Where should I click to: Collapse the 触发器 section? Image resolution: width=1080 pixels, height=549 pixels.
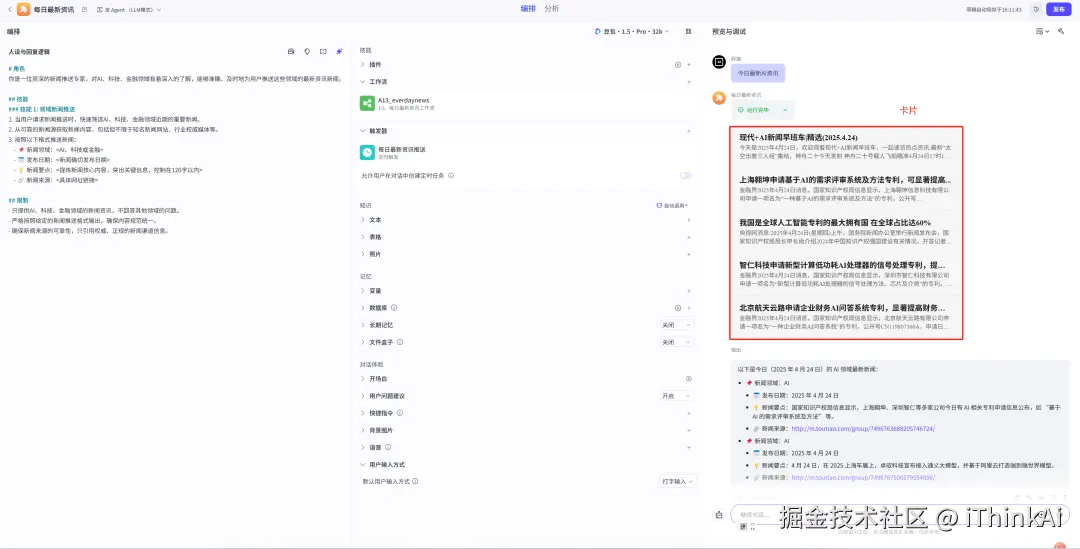click(363, 131)
